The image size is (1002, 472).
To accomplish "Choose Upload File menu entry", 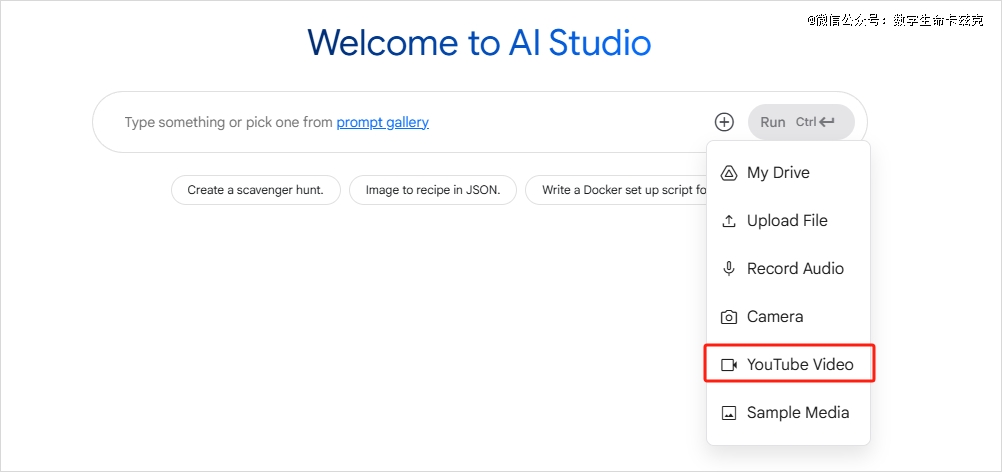I will [788, 221].
